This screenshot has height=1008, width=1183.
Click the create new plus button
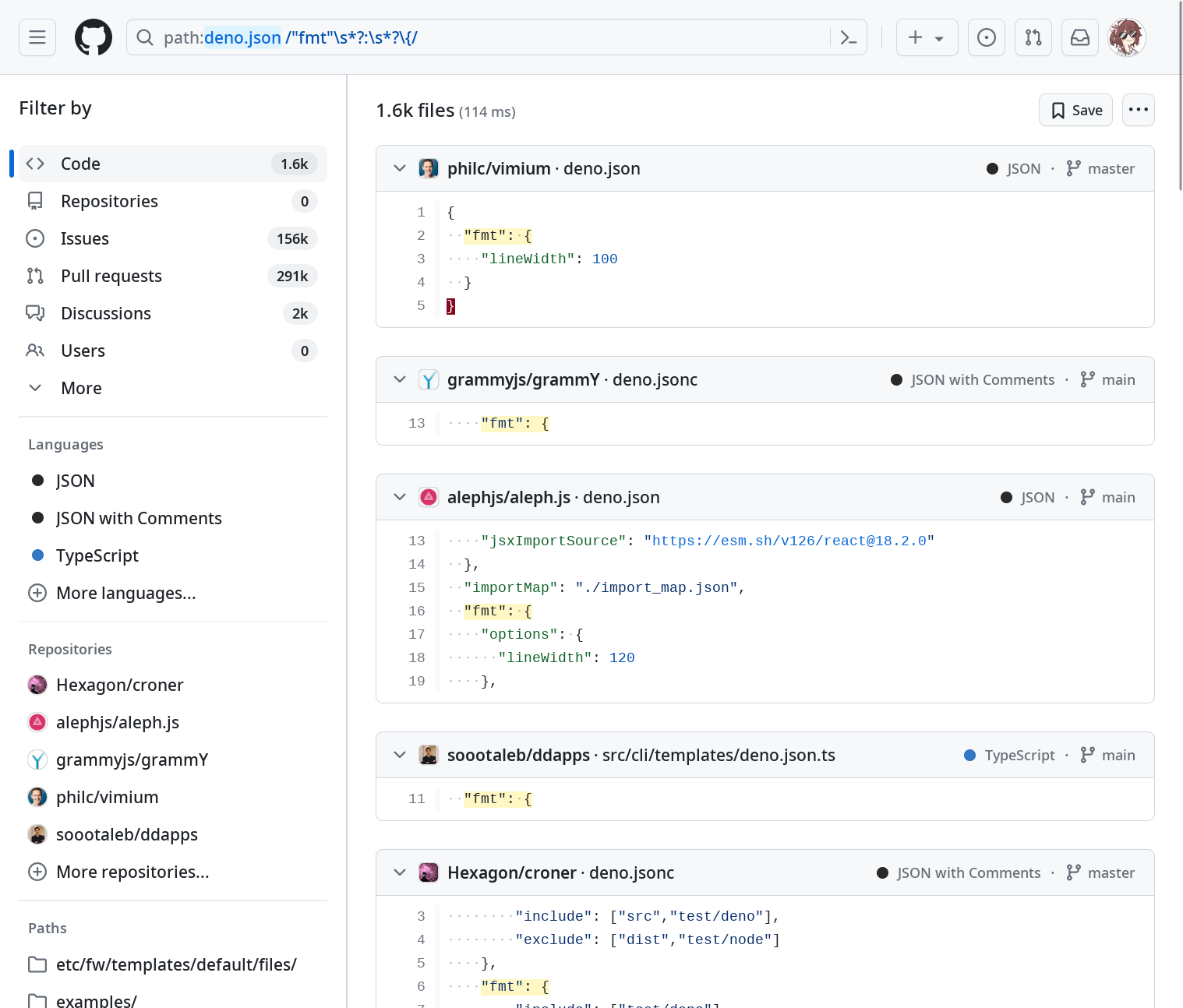click(927, 37)
